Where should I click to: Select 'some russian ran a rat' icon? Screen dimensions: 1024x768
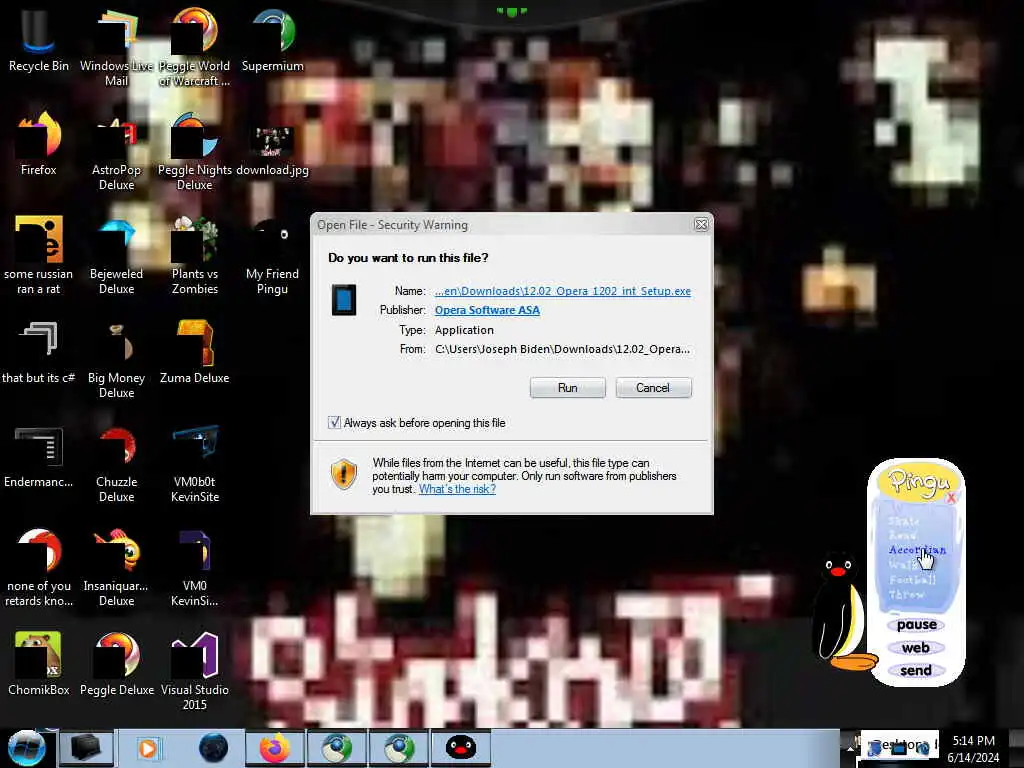click(38, 255)
